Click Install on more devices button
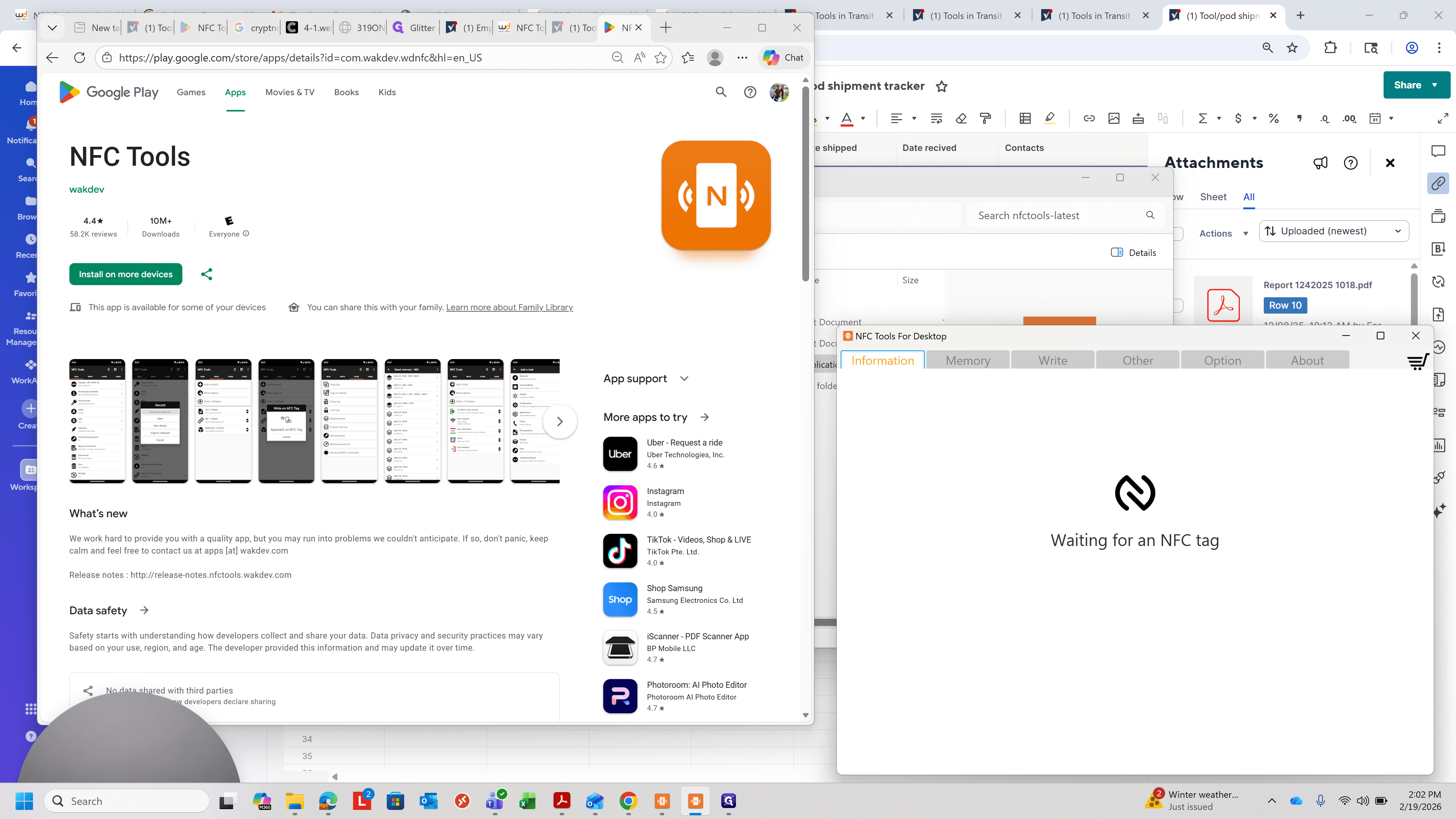This screenshot has height=819, width=1456. coord(126,274)
